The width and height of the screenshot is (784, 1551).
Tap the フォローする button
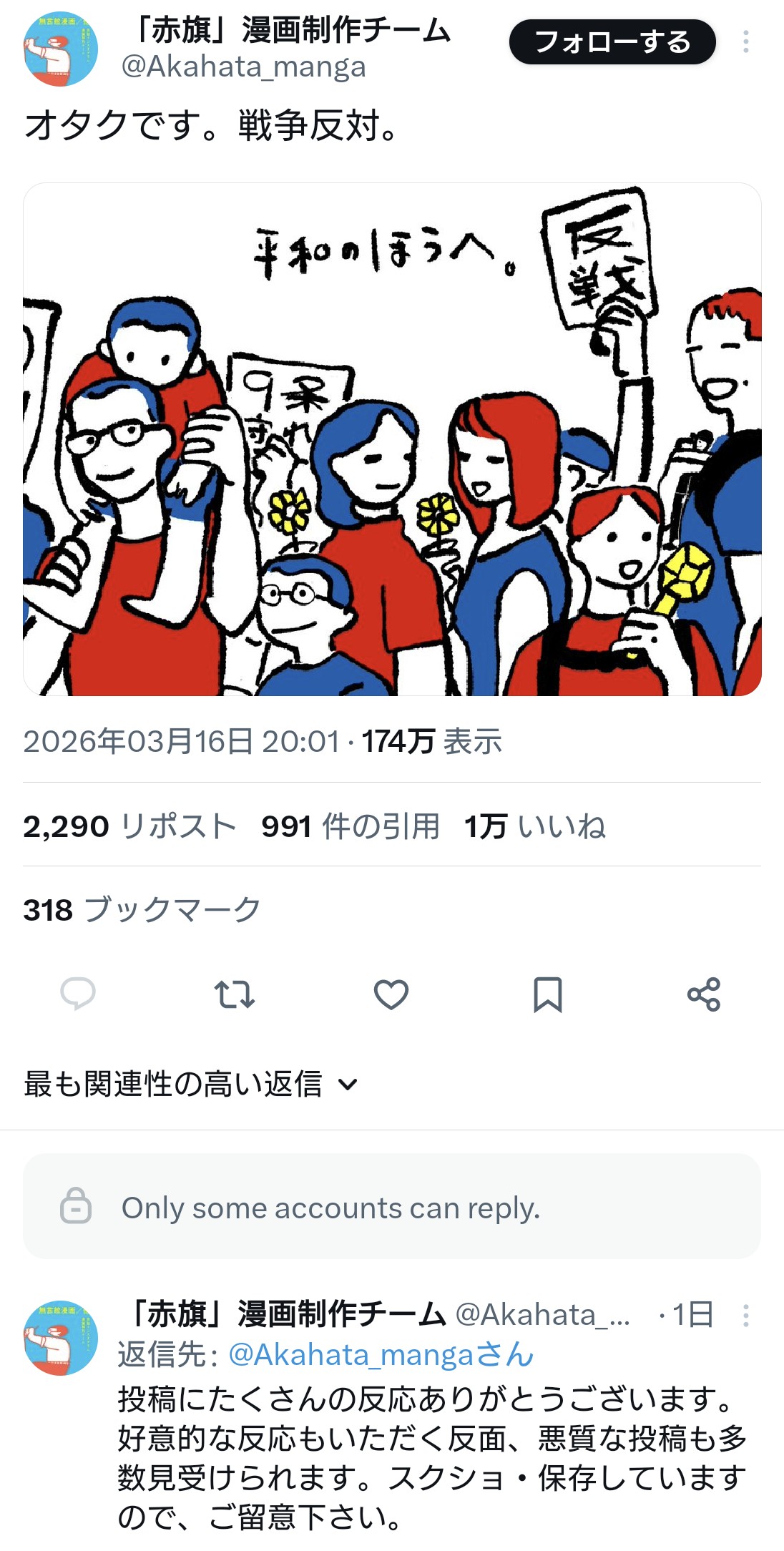click(x=612, y=42)
